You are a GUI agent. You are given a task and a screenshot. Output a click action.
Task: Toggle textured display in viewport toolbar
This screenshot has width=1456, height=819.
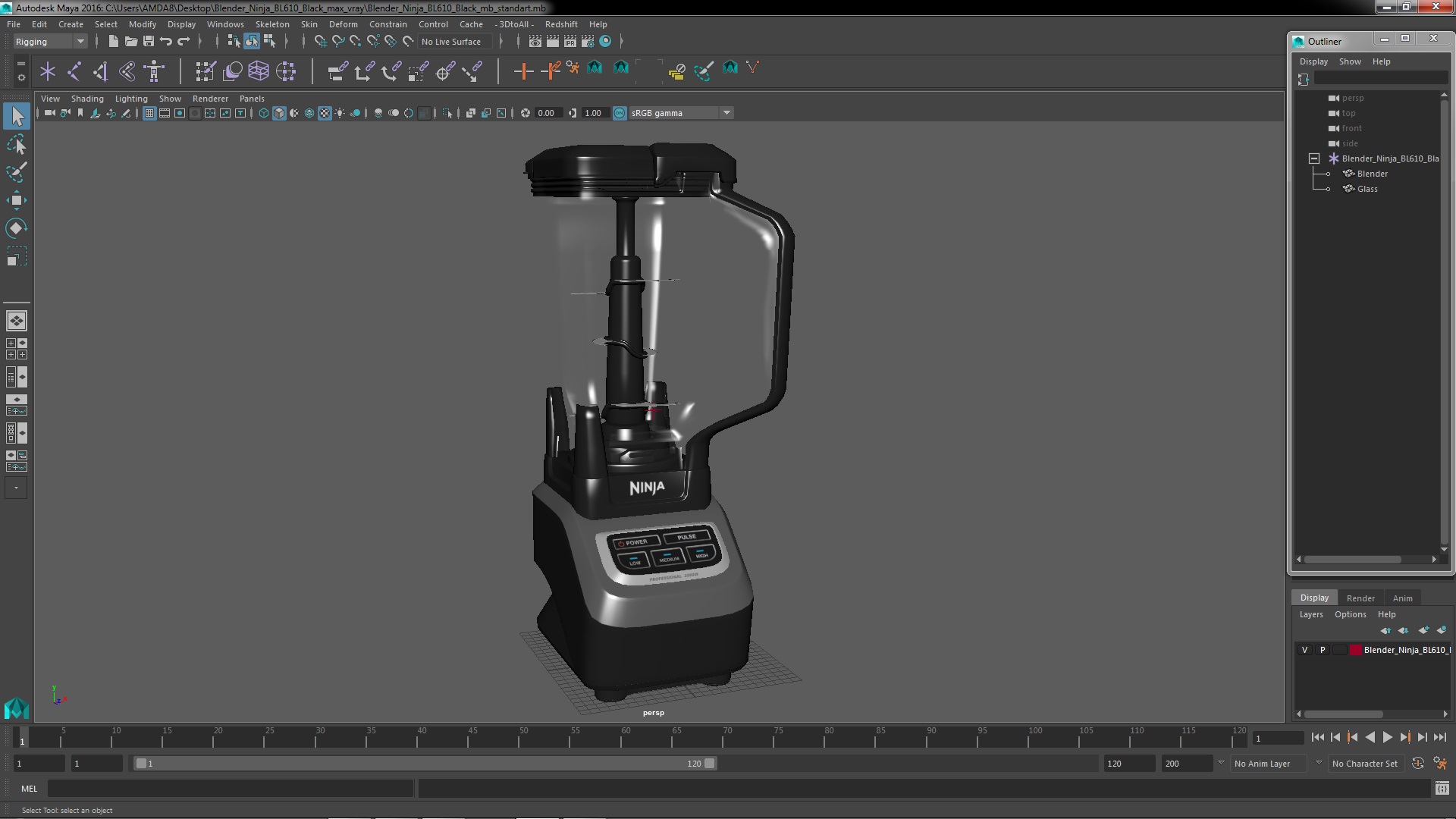[x=325, y=113]
